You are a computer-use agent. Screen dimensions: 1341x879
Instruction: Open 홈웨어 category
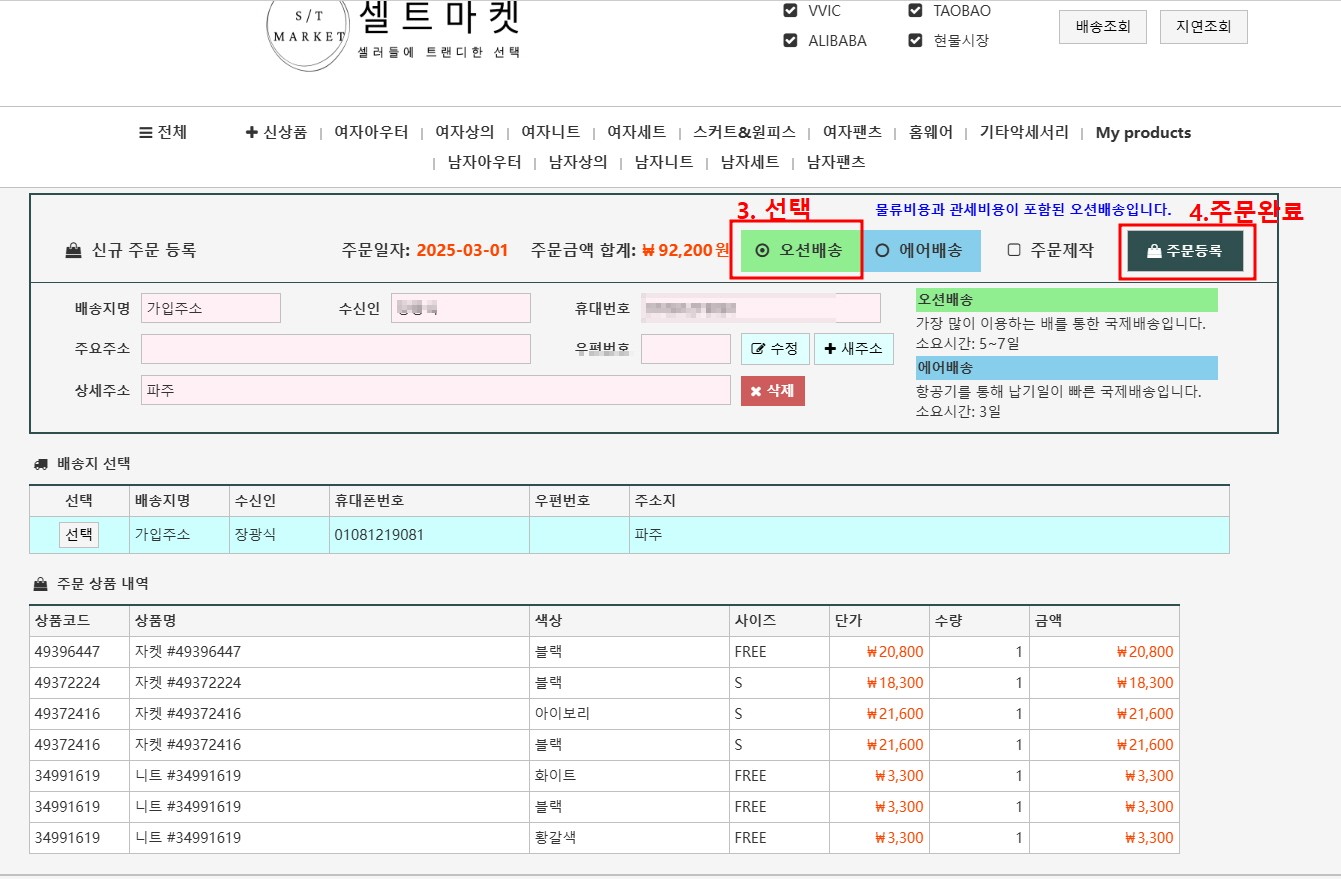pos(931,132)
